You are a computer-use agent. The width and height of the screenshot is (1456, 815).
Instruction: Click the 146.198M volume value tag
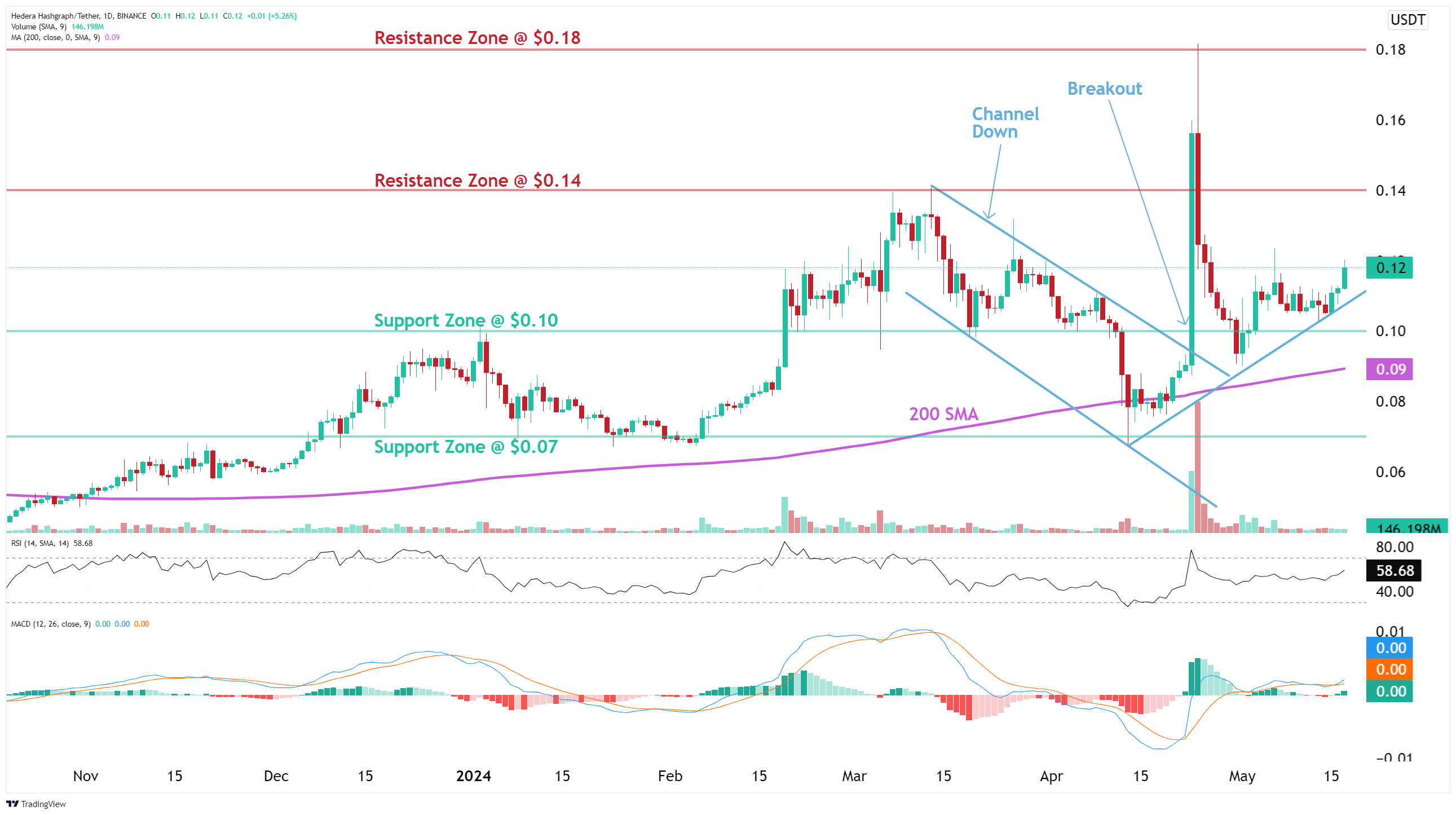point(1408,527)
